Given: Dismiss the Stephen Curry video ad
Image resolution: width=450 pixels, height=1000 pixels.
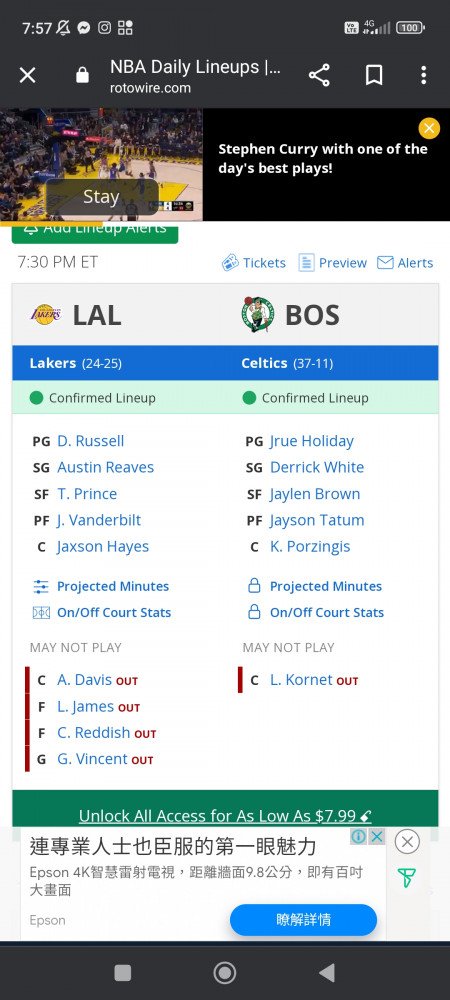Looking at the screenshot, I should click(429, 128).
